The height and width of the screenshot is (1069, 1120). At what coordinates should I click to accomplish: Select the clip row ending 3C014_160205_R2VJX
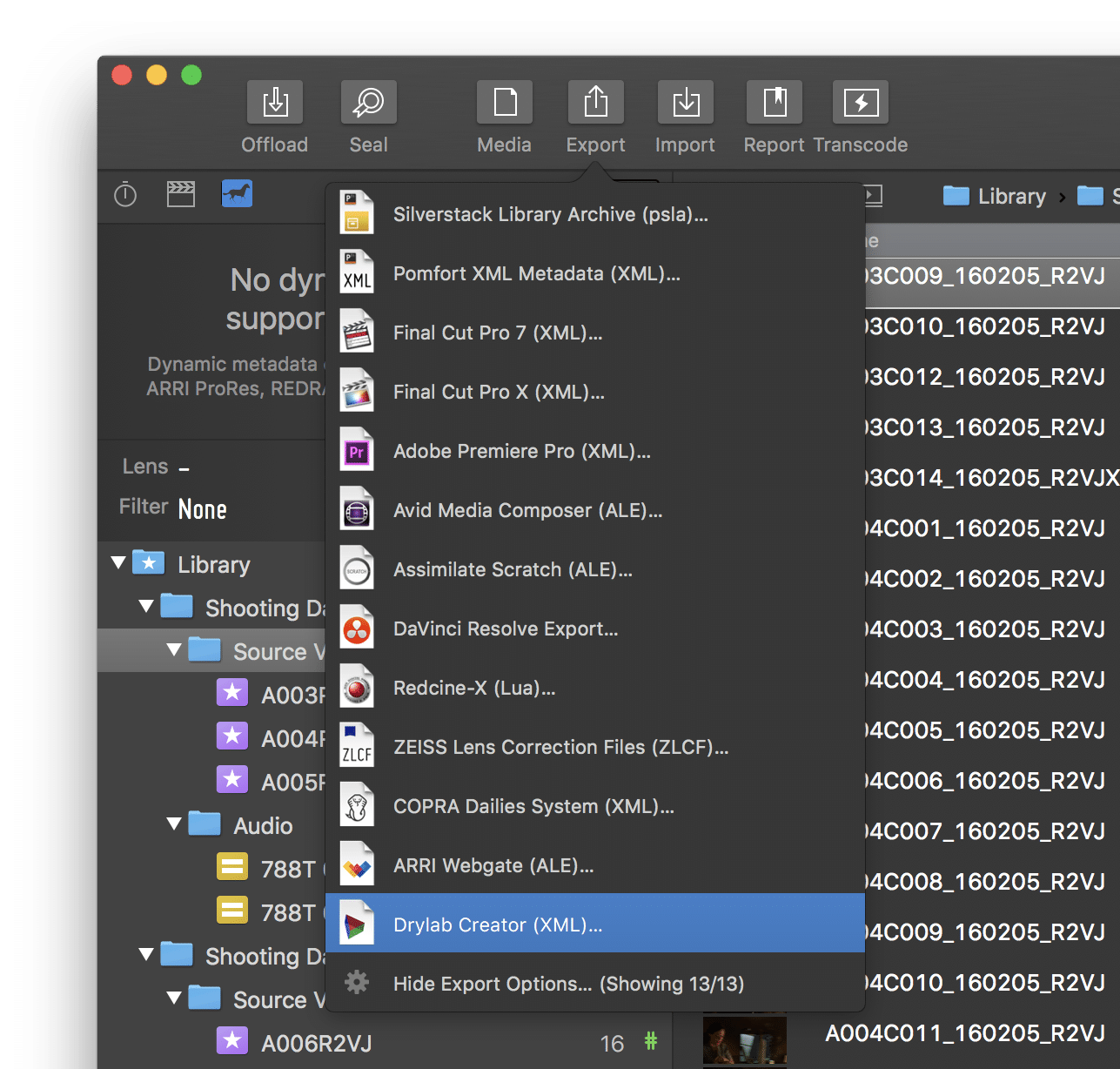(x=992, y=478)
